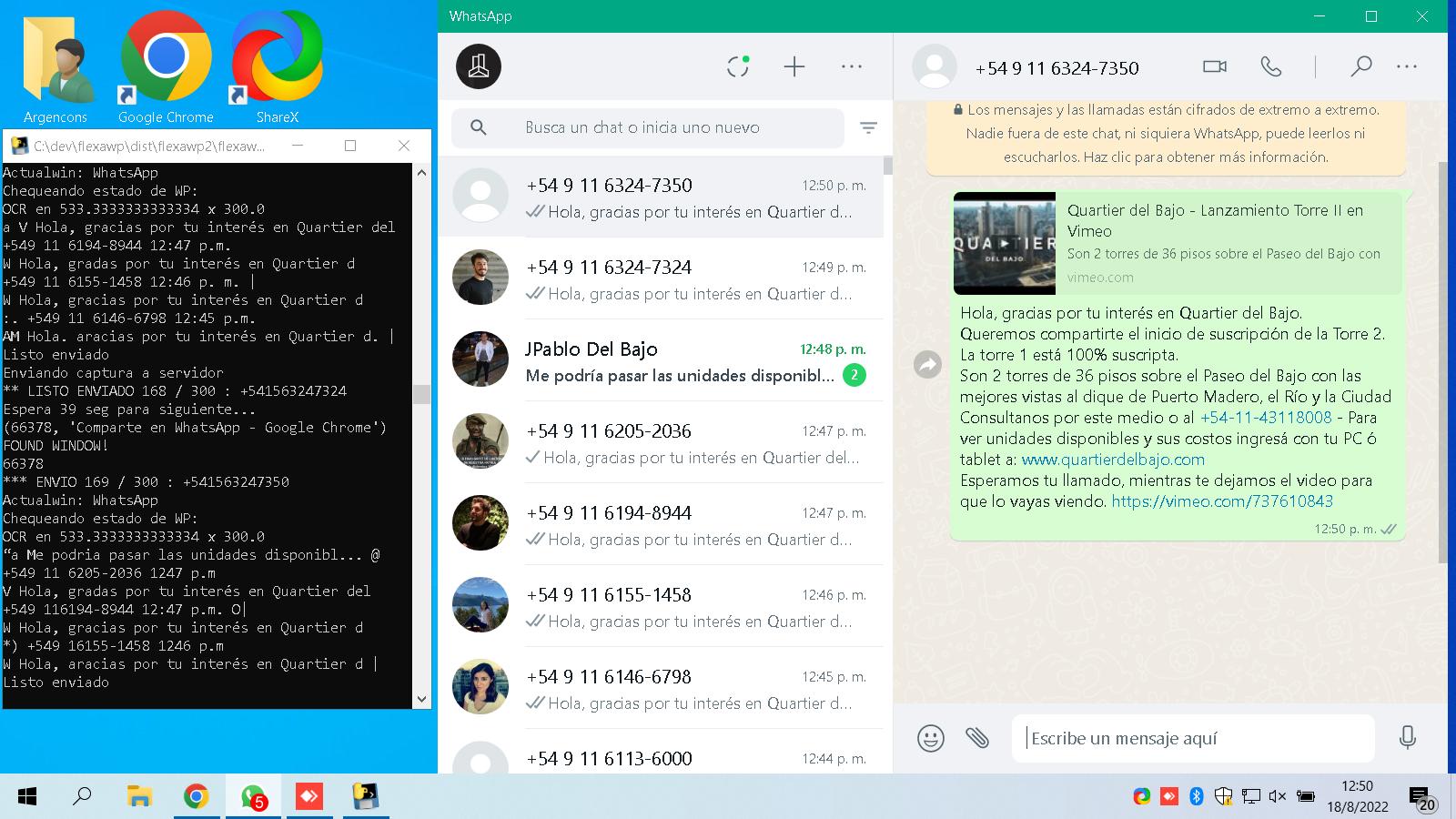This screenshot has height=819, width=1456.
Task: Open chat with +54 9 11 6146-6798
Action: (661, 688)
